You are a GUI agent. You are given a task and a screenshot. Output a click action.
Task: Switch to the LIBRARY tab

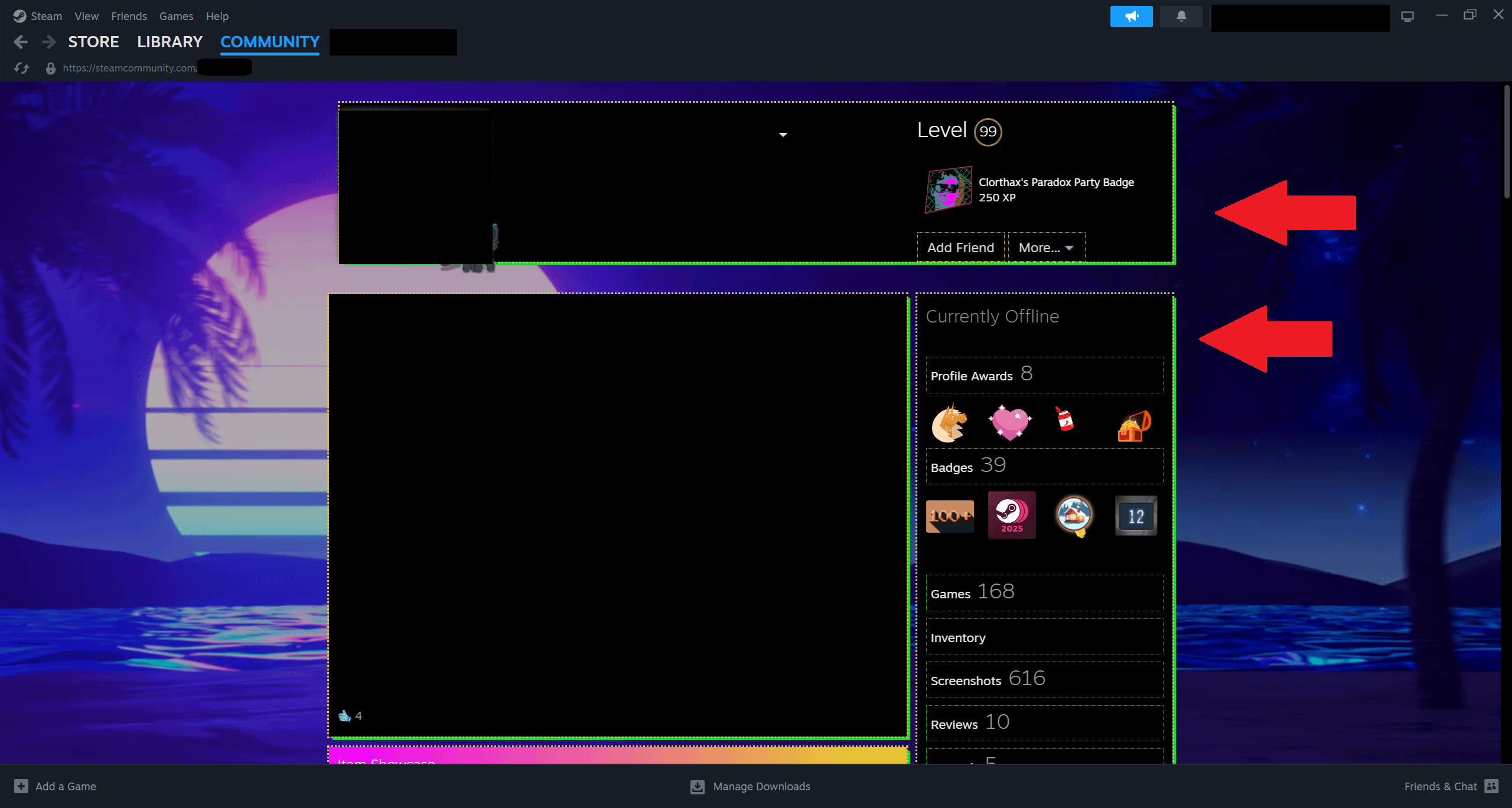click(x=170, y=42)
